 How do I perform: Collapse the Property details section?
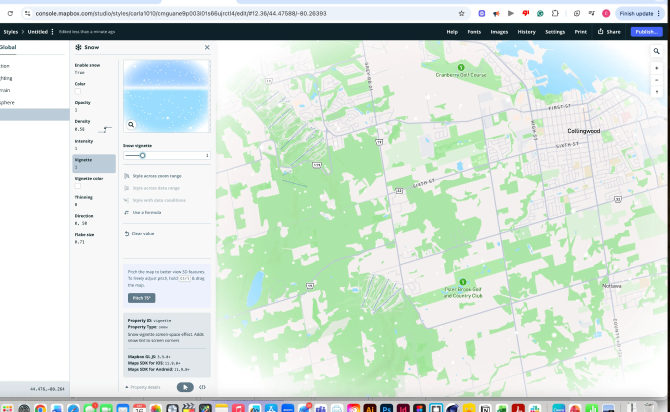(x=127, y=387)
